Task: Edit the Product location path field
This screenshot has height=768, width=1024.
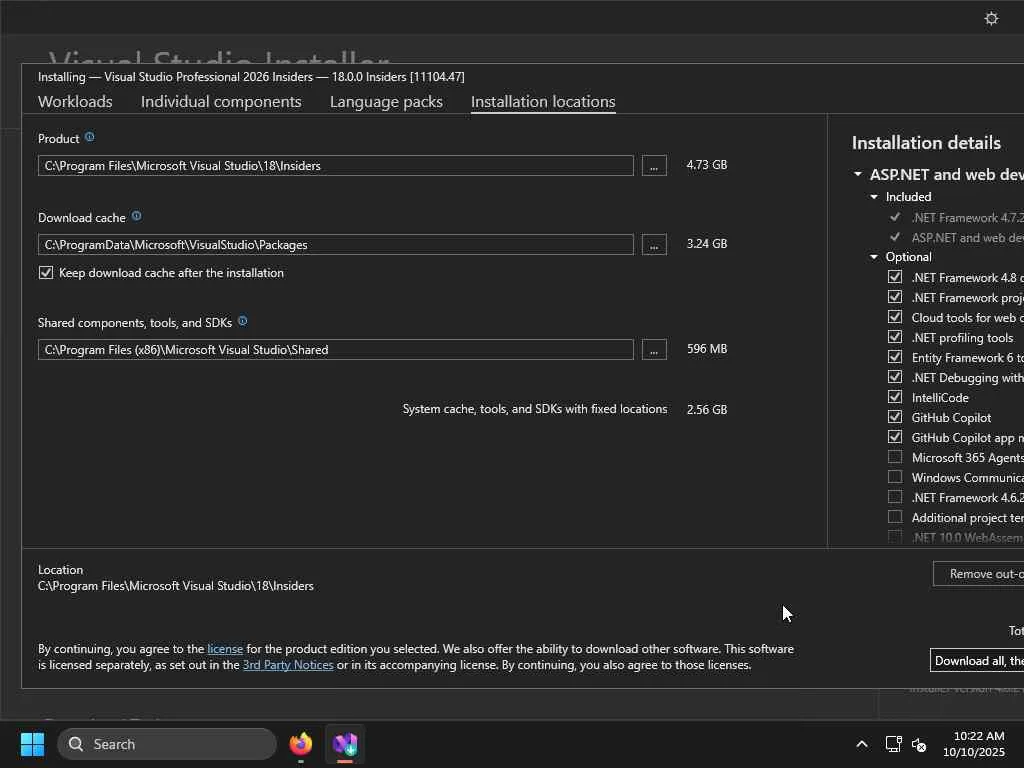Action: tap(336, 166)
